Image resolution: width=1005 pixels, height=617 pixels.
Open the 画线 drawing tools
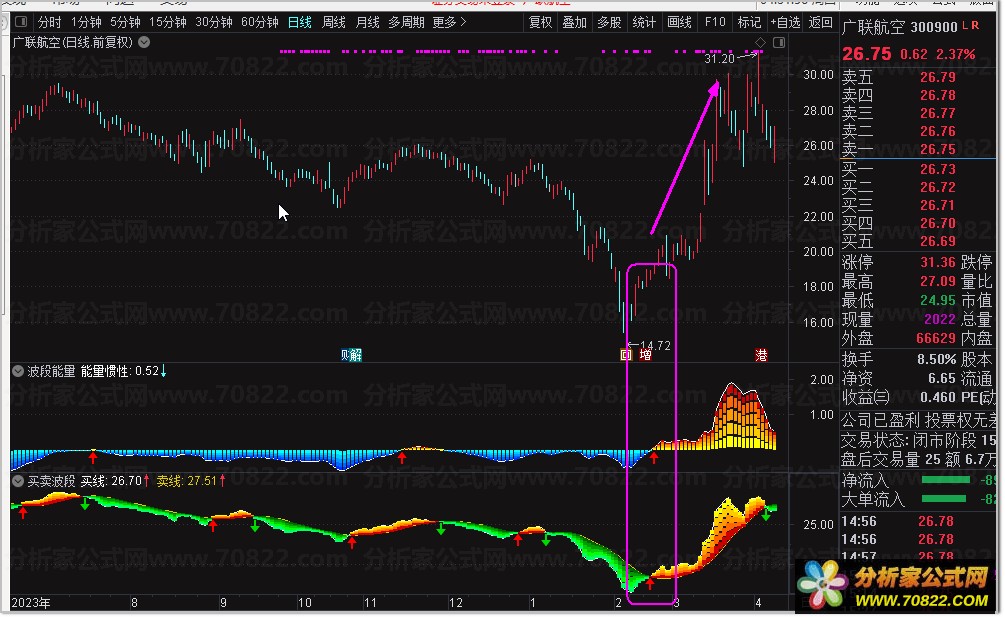679,22
